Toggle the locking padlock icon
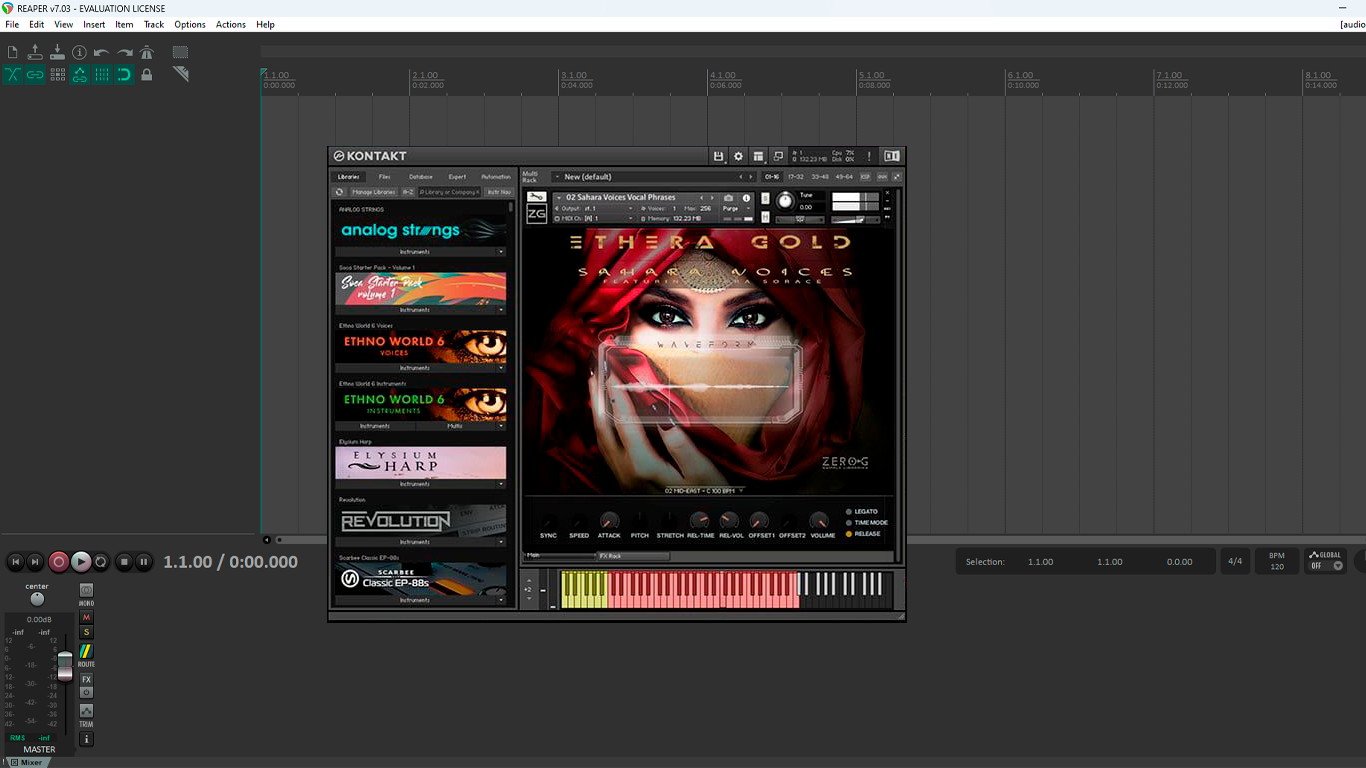This screenshot has height=768, width=1366. pyautogui.click(x=147, y=74)
